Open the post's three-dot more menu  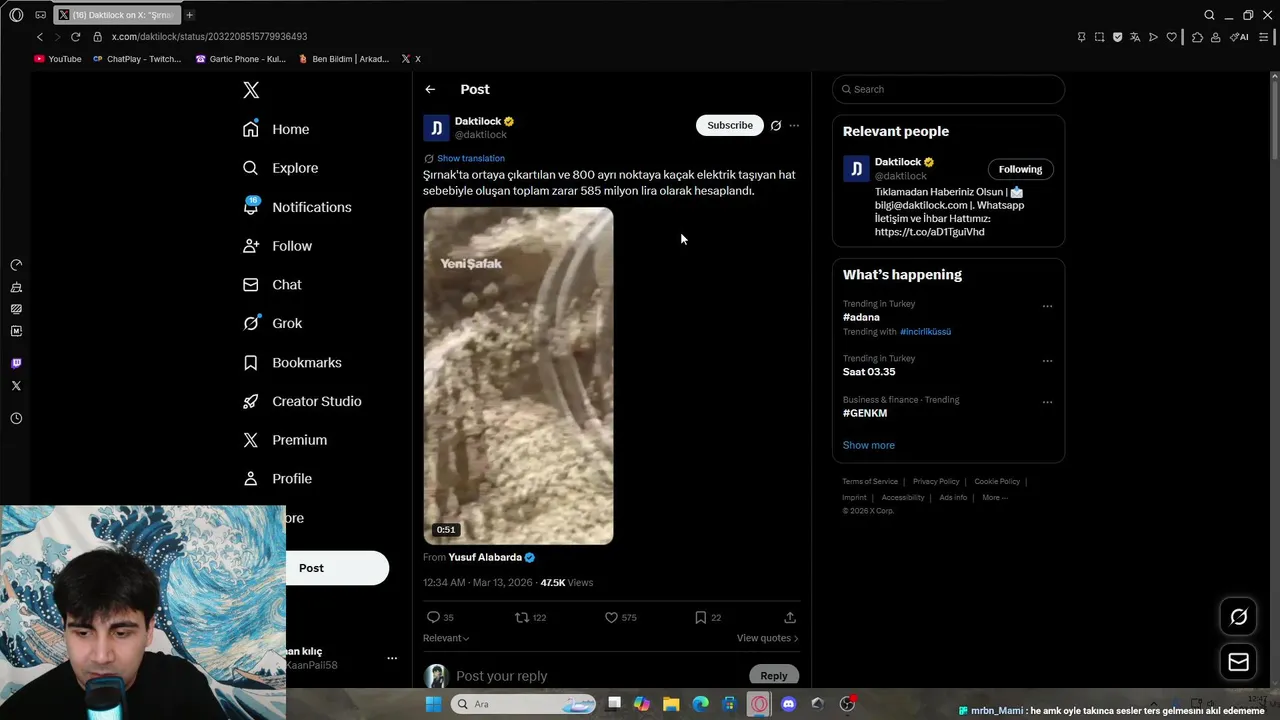point(794,125)
